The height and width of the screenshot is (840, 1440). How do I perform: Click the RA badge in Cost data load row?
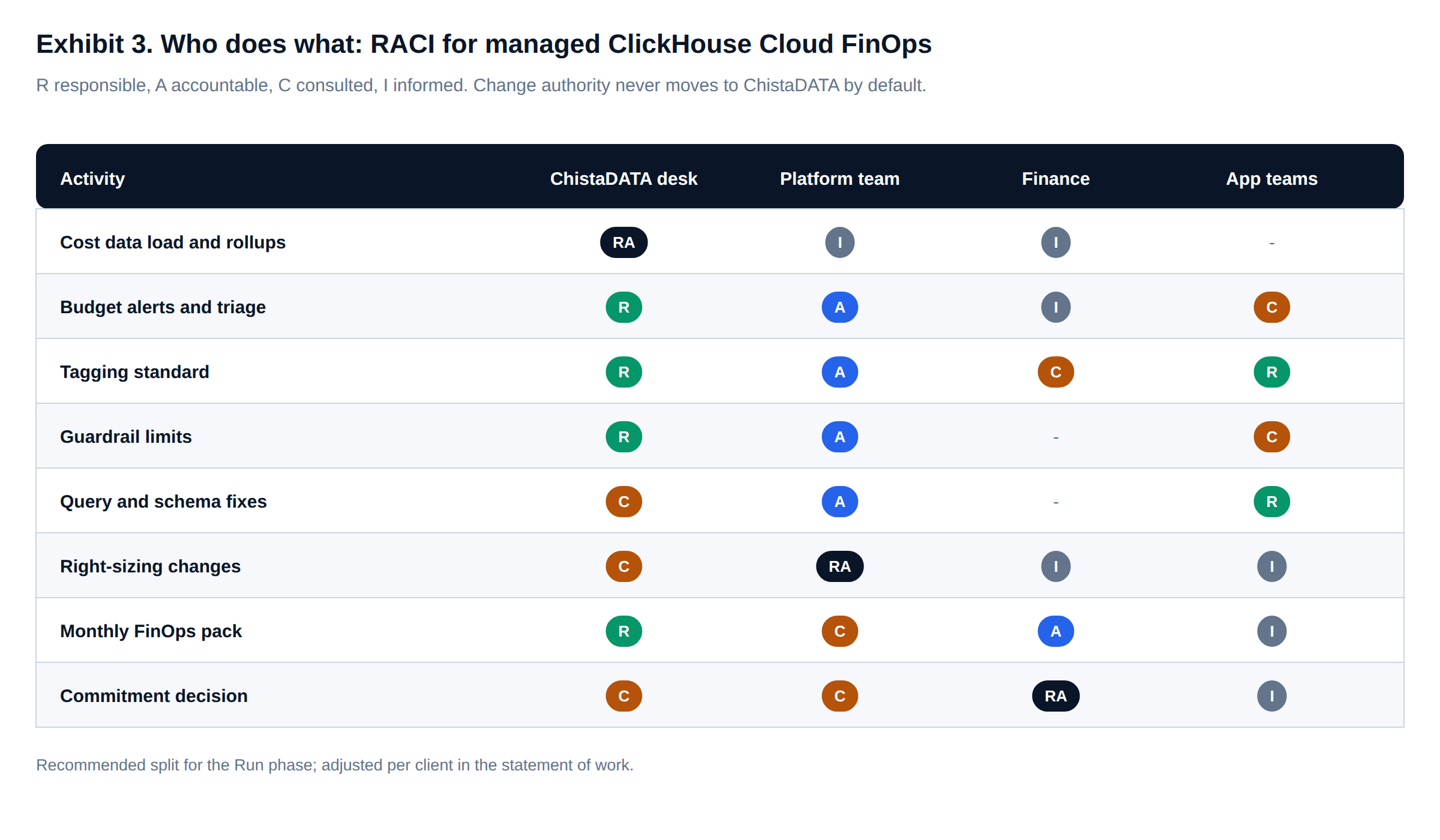click(623, 242)
